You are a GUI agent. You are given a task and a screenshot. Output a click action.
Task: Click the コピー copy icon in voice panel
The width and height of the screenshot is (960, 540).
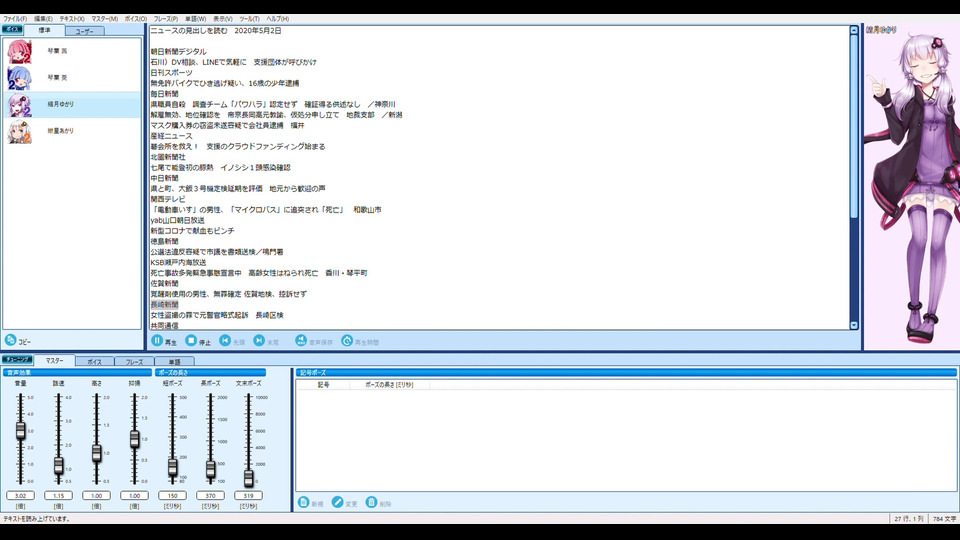(10, 340)
